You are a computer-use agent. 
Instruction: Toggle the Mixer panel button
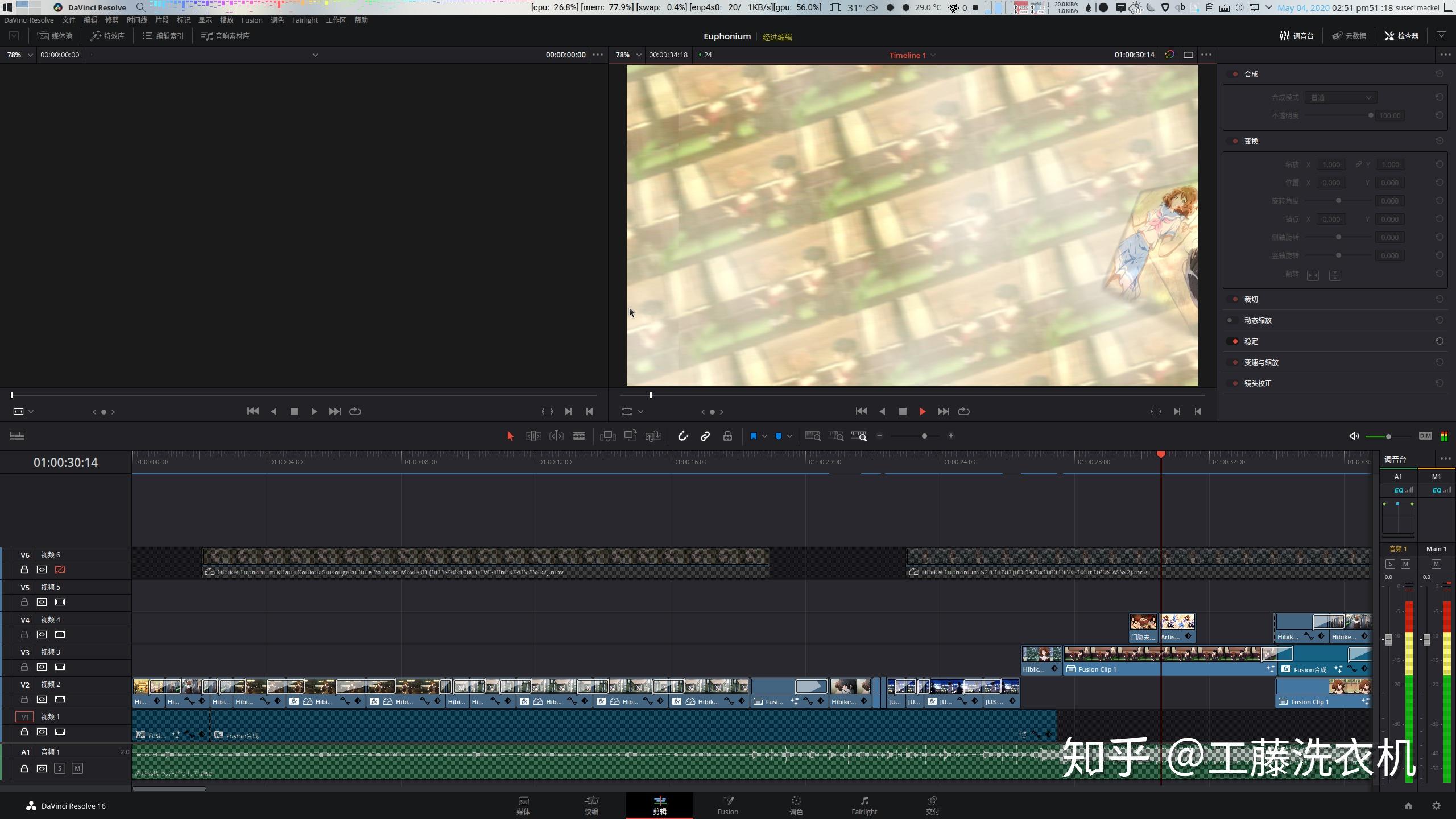(x=1297, y=36)
